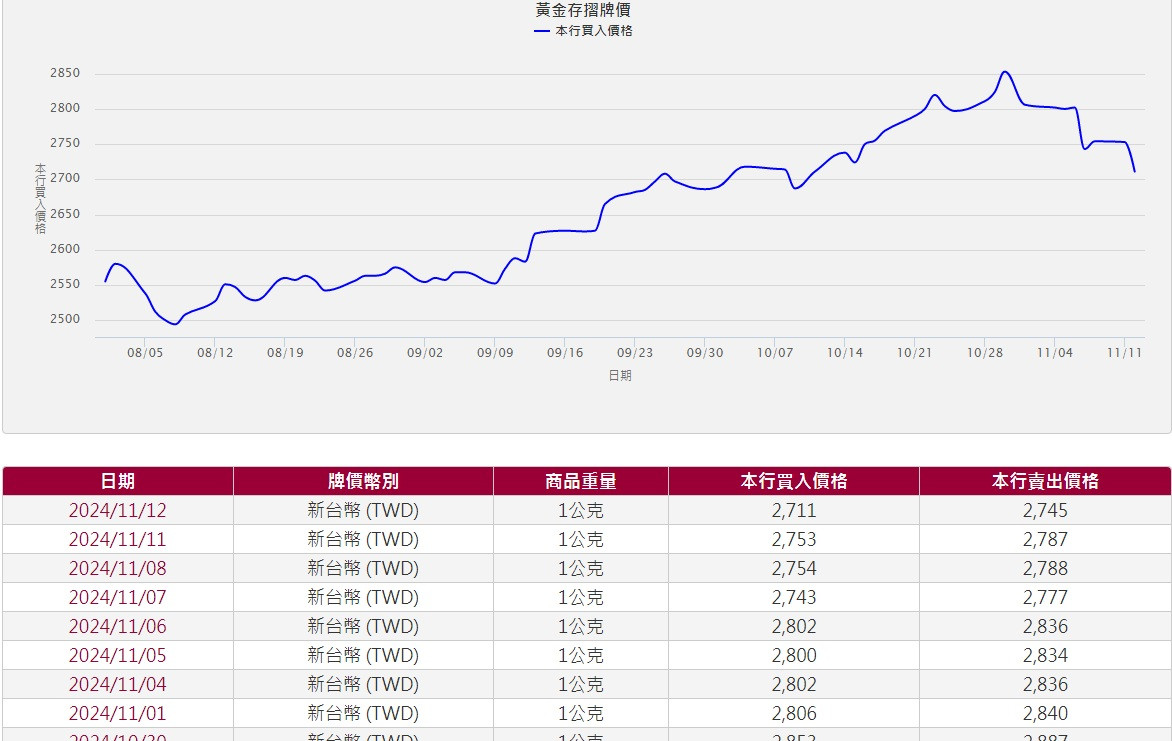1172x741 pixels.
Task: Click the blue line legend marker
Action: (542, 31)
